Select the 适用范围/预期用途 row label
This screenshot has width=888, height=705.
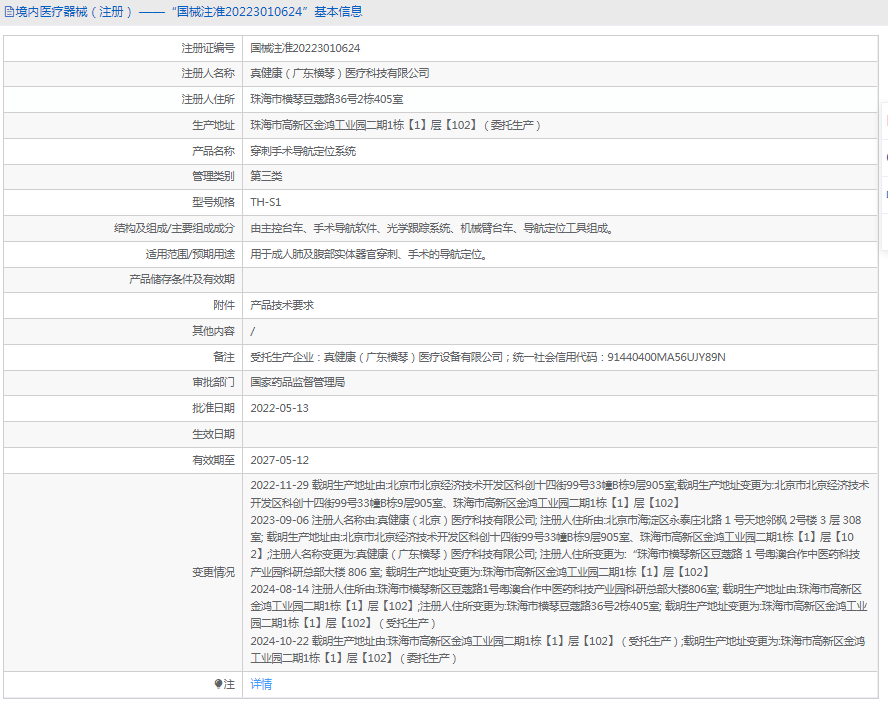[190, 254]
